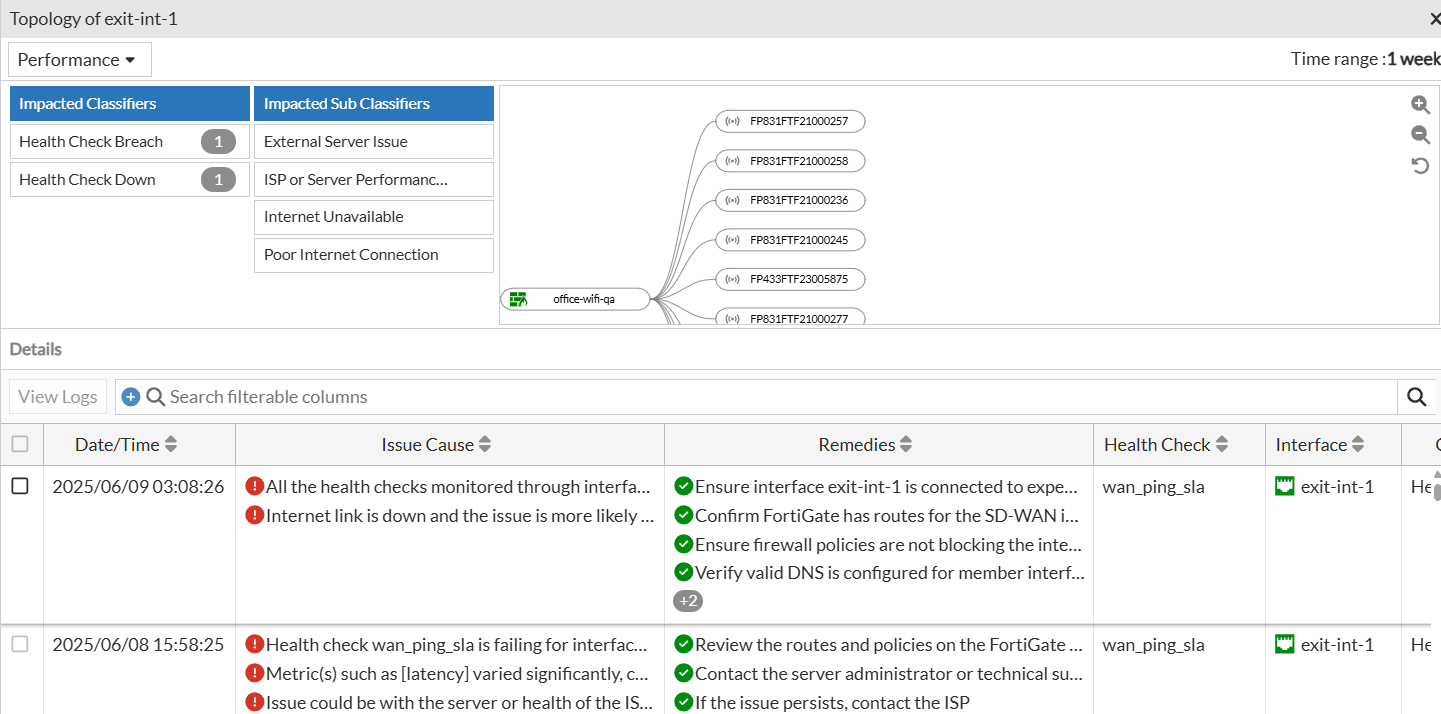Zoom in on the topology map
Image resolution: width=1441 pixels, height=714 pixels.
pyautogui.click(x=1420, y=105)
